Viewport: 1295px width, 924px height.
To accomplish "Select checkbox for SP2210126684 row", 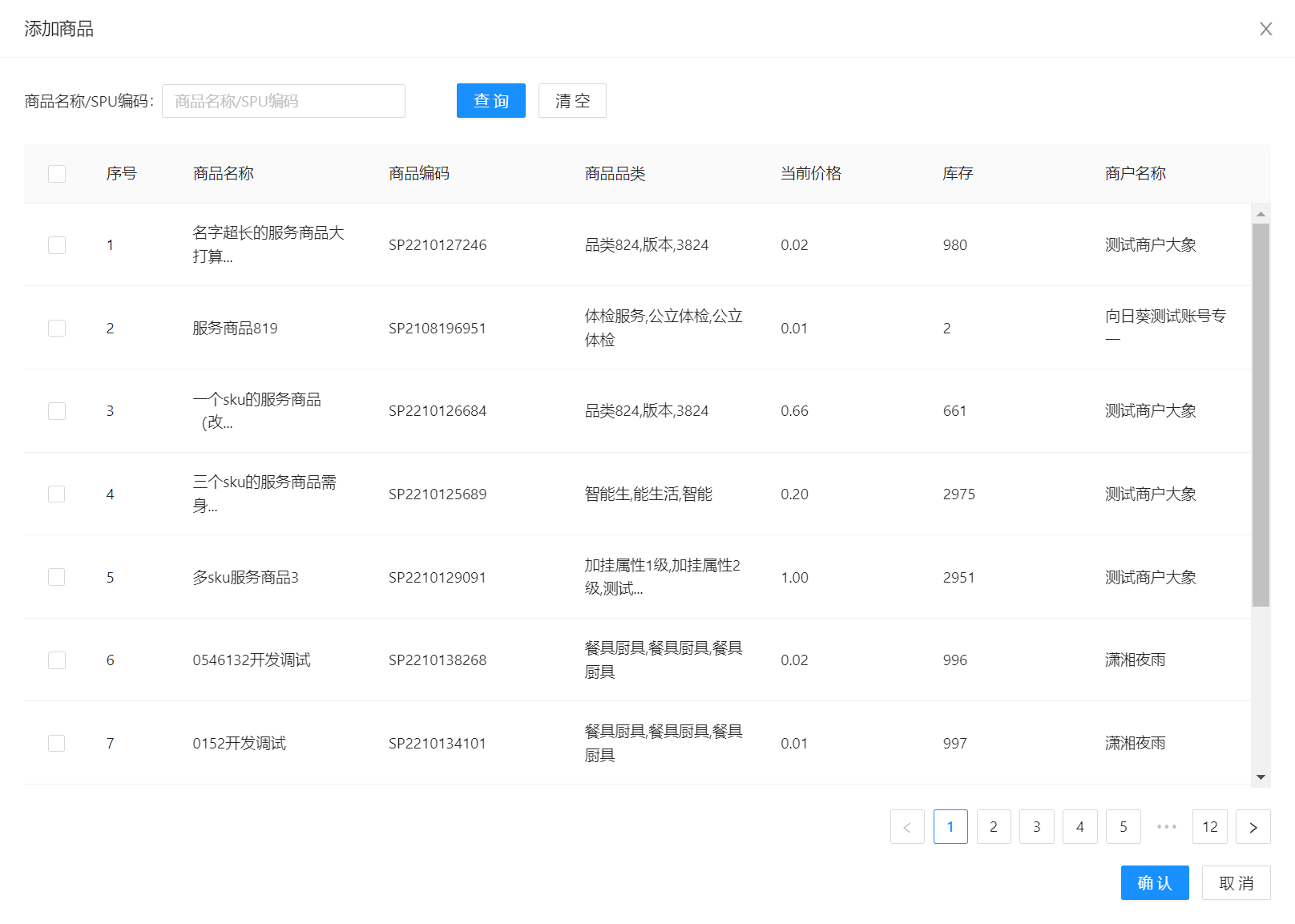I will [57, 411].
